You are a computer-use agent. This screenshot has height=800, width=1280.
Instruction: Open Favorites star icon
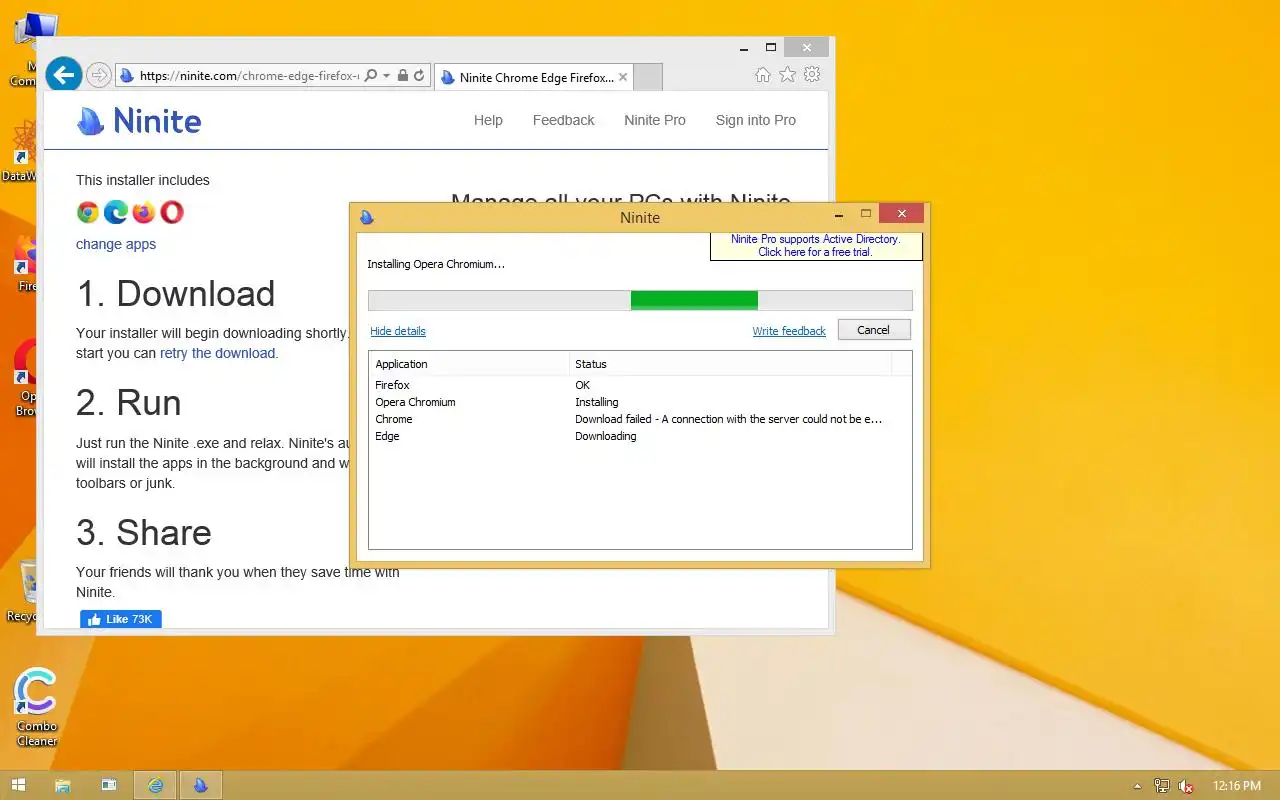tap(787, 75)
